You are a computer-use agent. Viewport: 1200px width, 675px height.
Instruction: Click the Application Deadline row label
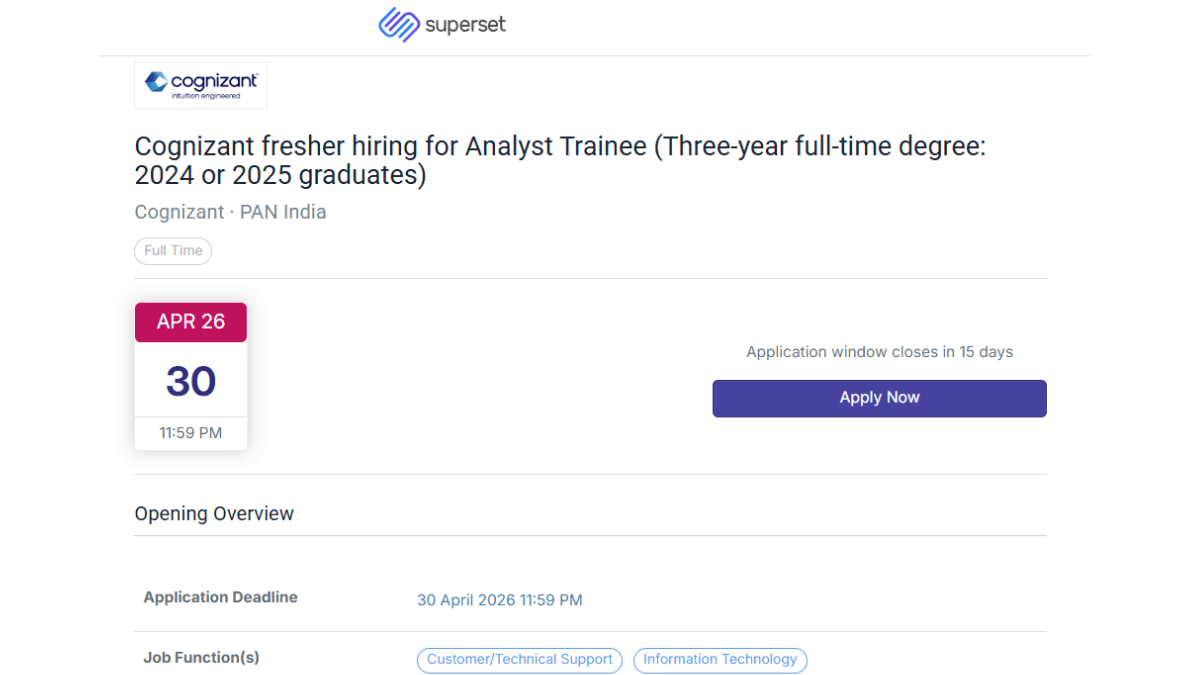pos(220,597)
